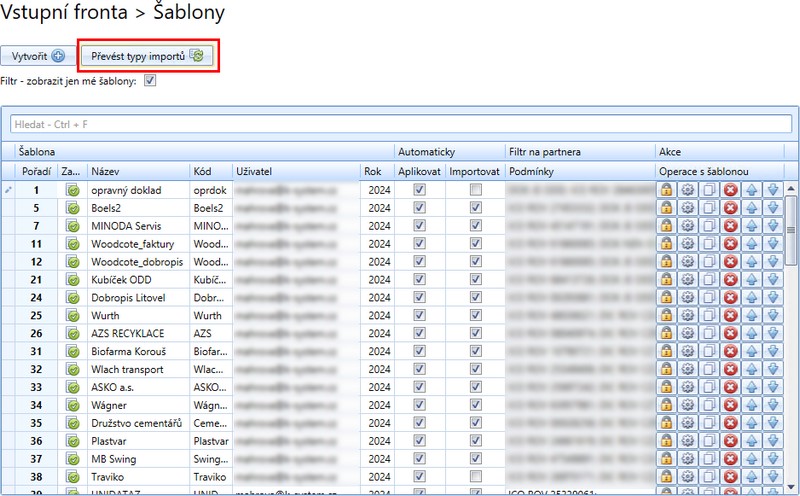Click the lock icon for Boels2 row
This screenshot has width=800, height=496.
click(x=666, y=208)
